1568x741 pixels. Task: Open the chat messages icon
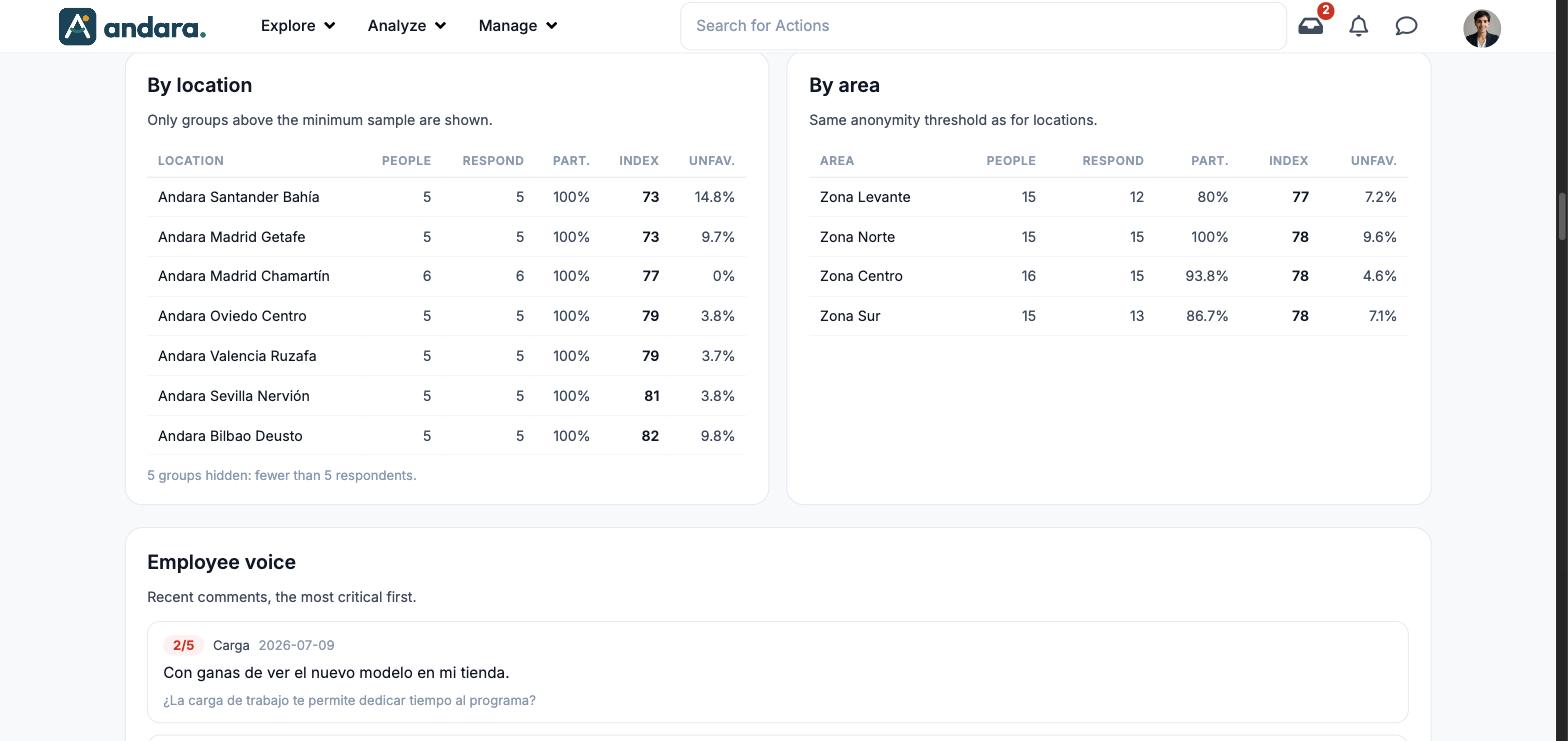tap(1406, 26)
